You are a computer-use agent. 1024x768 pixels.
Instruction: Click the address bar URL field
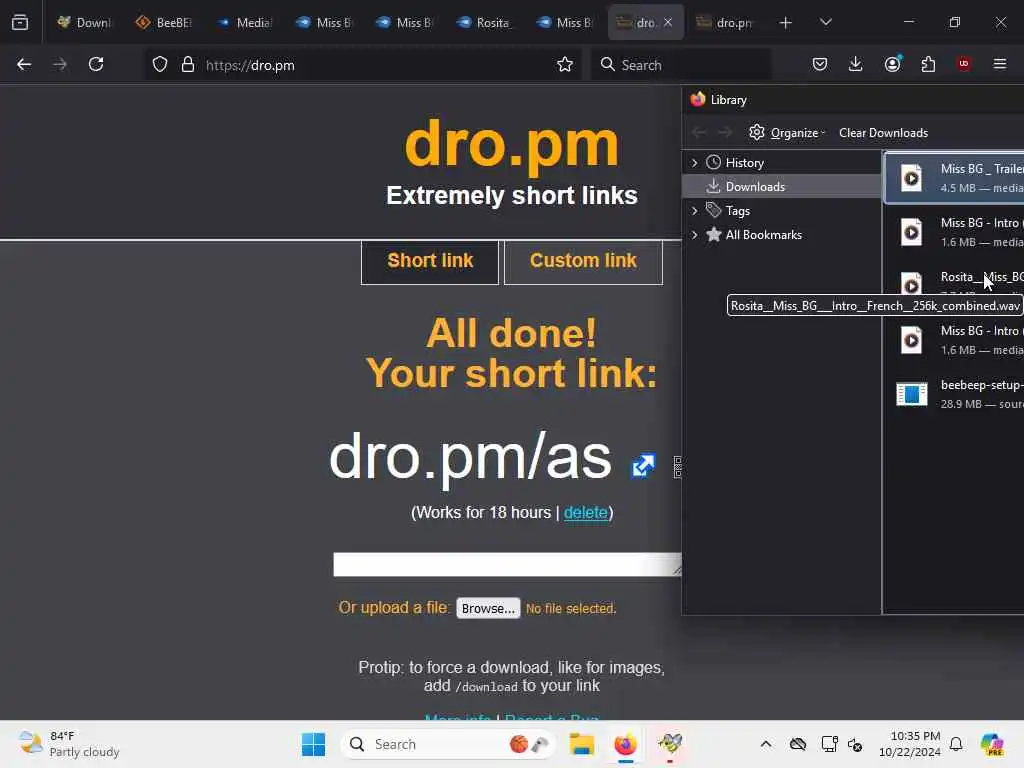(379, 65)
